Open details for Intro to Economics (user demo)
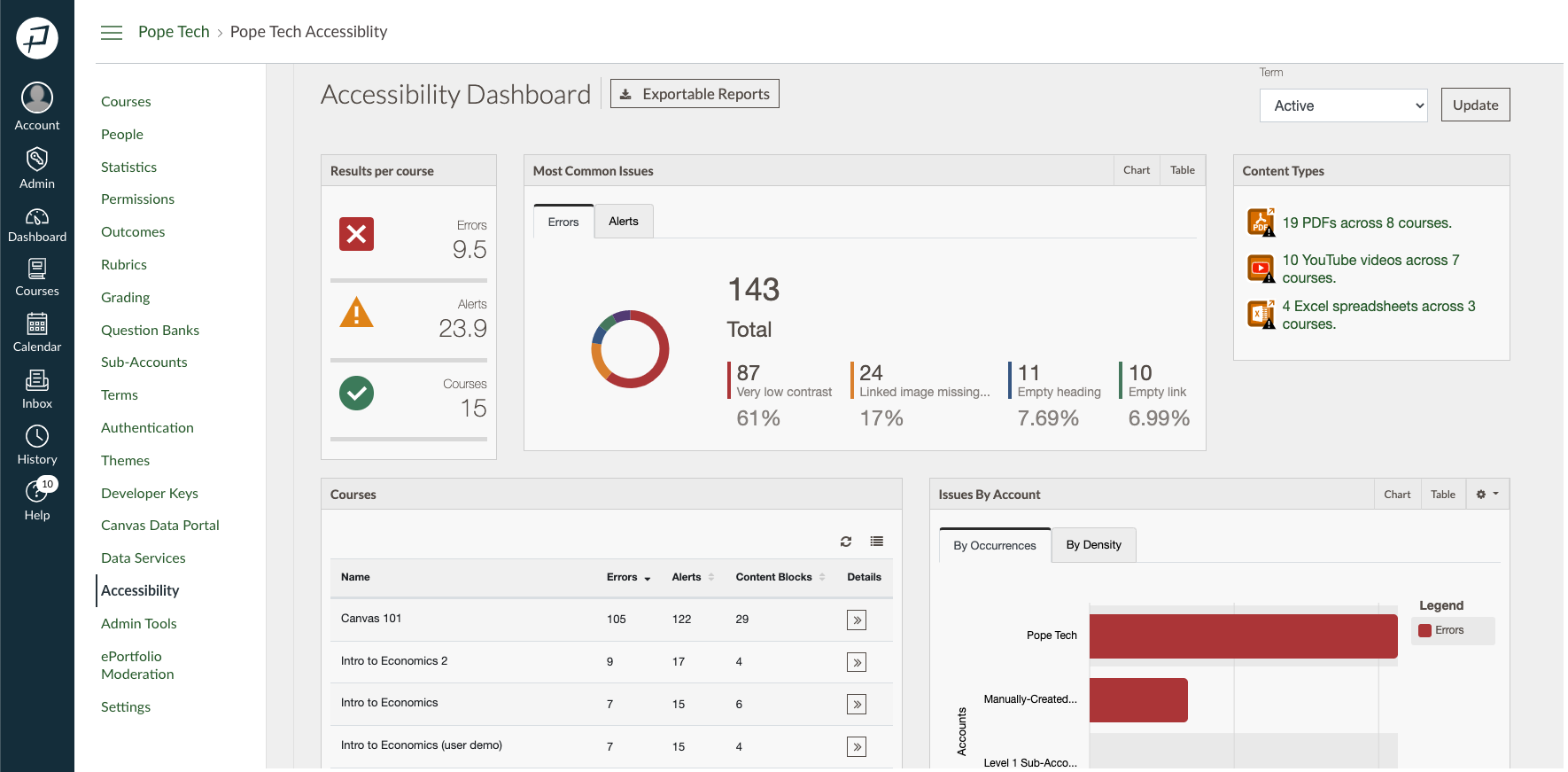Viewport: 1568px width, 772px height. coord(857,747)
